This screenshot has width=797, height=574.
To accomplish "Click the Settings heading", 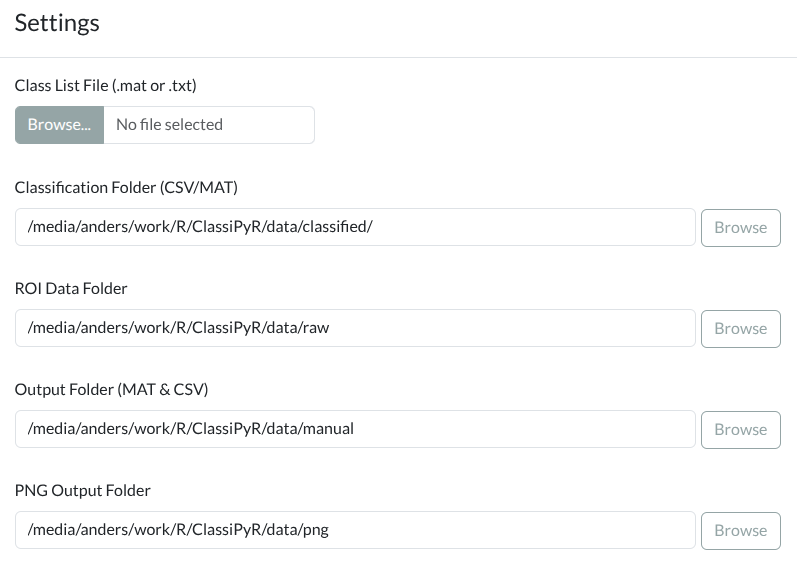I will pos(57,23).
